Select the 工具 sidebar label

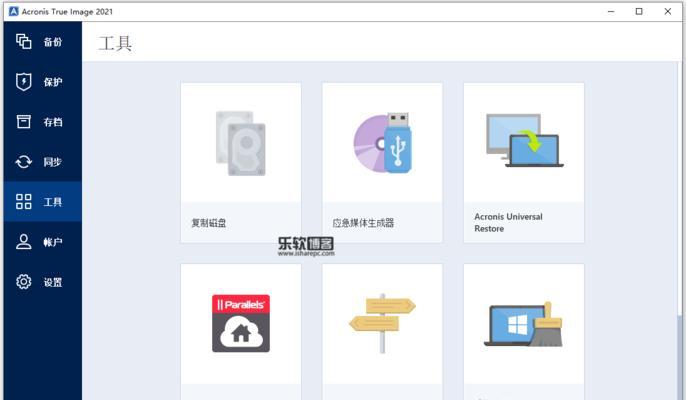(52, 202)
